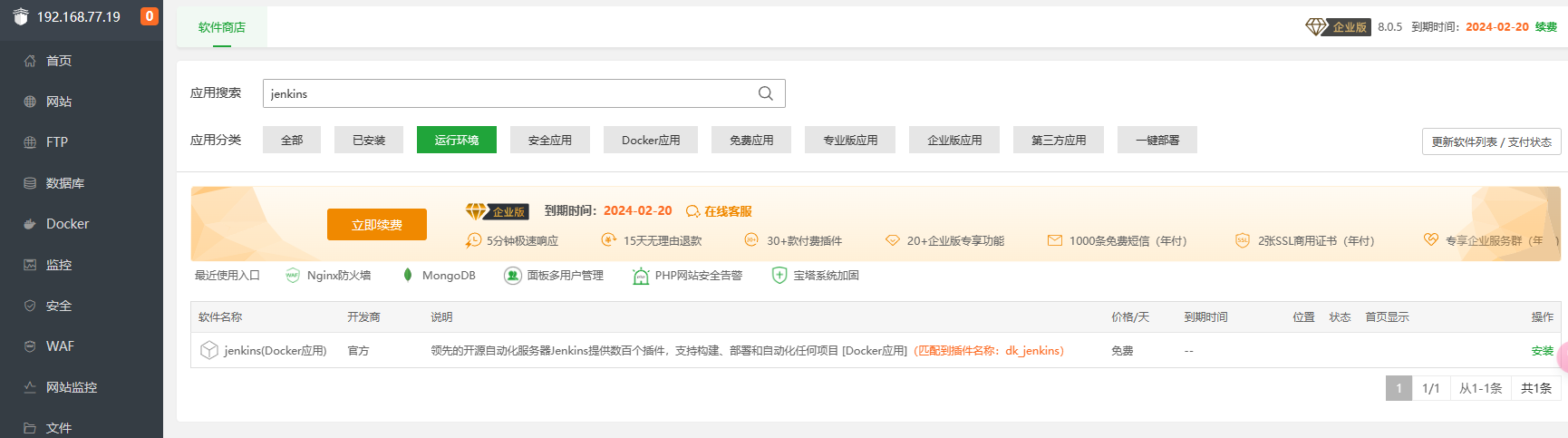Filter by 全部 category
This screenshot has height=438, width=1568.
click(292, 140)
